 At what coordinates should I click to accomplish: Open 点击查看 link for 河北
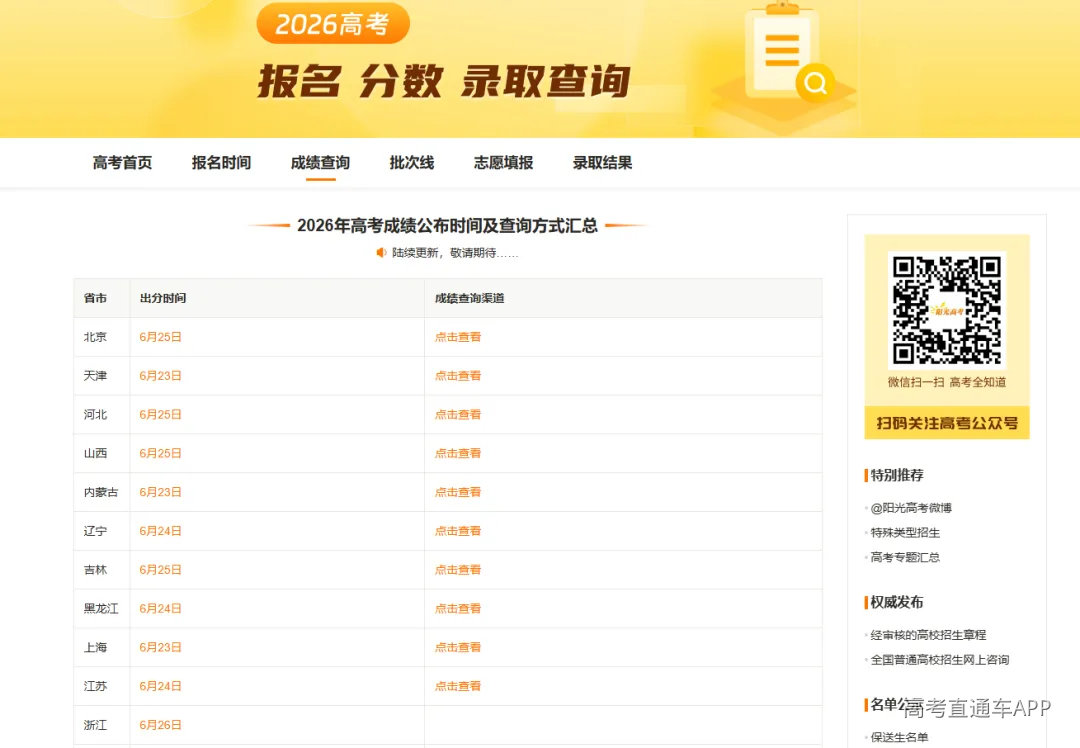(x=458, y=415)
